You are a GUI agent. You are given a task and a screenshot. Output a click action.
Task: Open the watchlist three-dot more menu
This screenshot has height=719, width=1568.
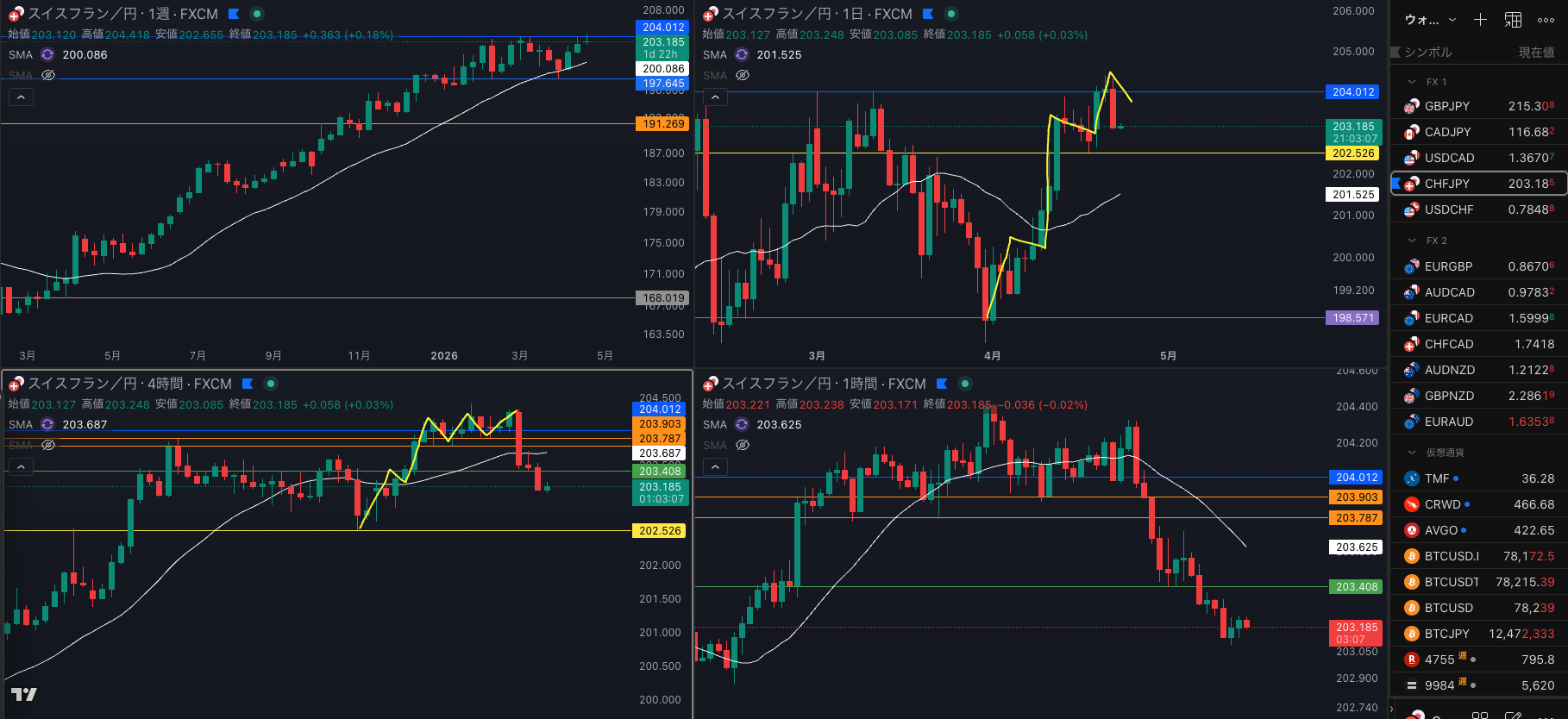[x=1546, y=20]
